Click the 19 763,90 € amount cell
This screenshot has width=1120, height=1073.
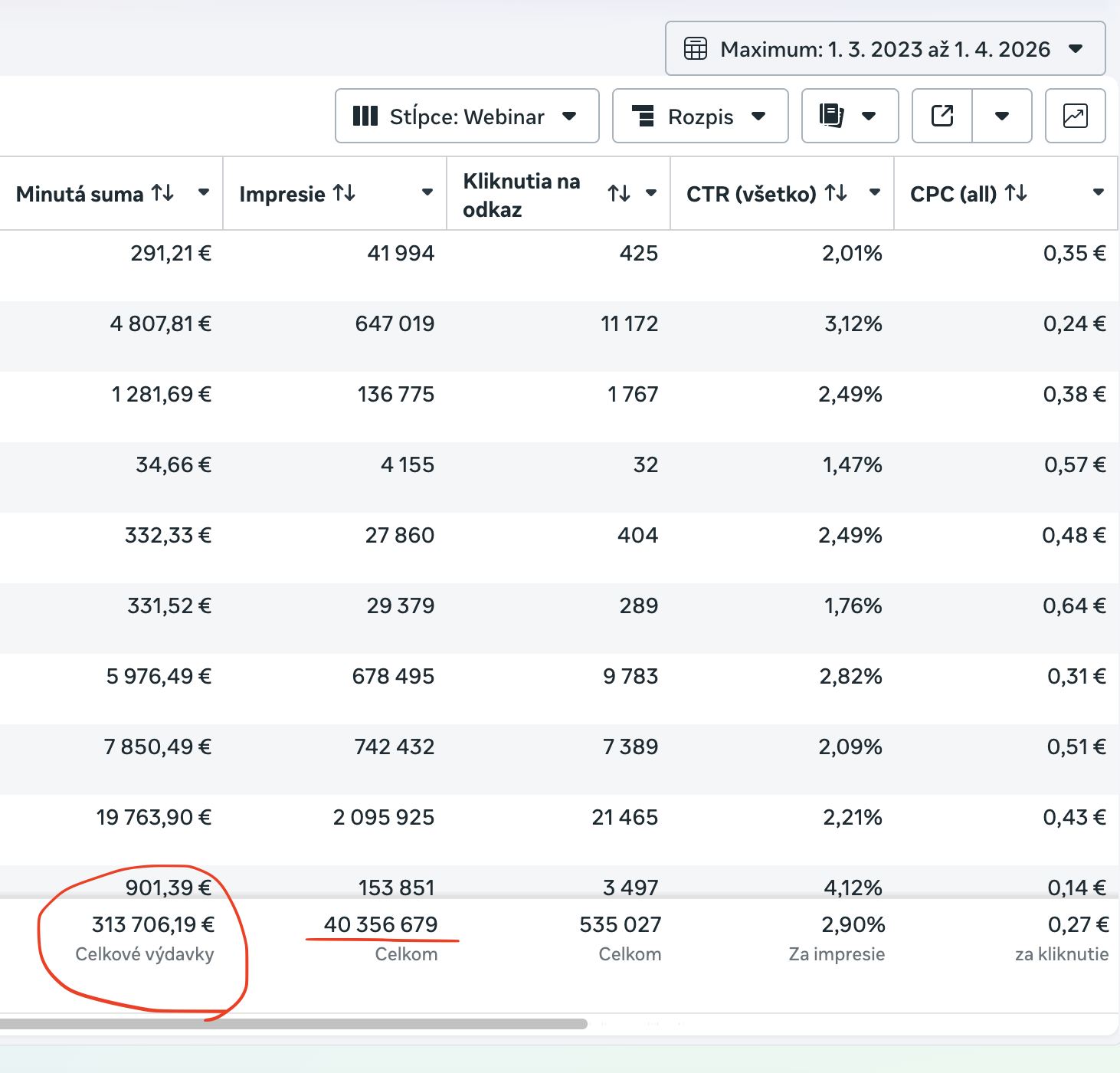pos(154,817)
